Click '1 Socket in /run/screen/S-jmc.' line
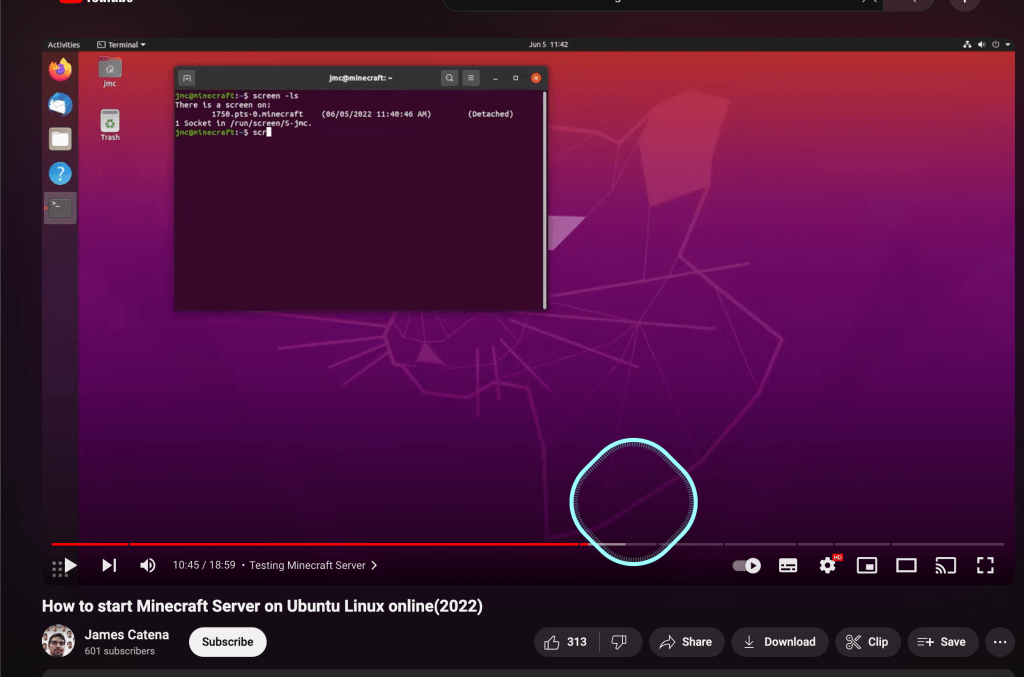1024x677 pixels. [244, 123]
